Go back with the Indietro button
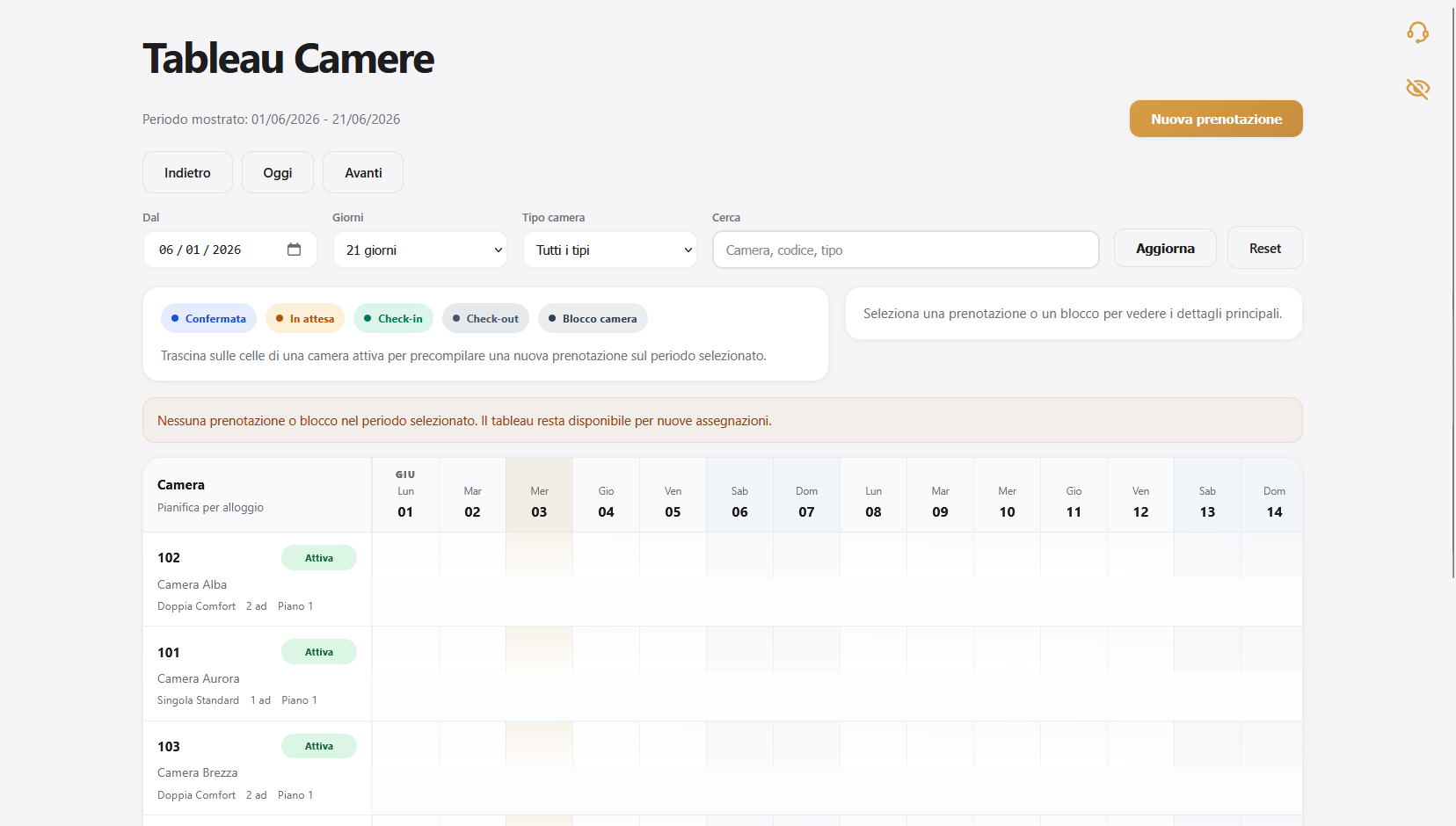1456x826 pixels. (x=187, y=172)
